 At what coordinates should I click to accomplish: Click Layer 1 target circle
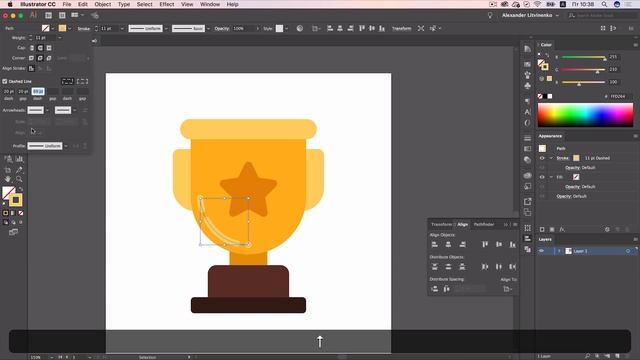628,251
